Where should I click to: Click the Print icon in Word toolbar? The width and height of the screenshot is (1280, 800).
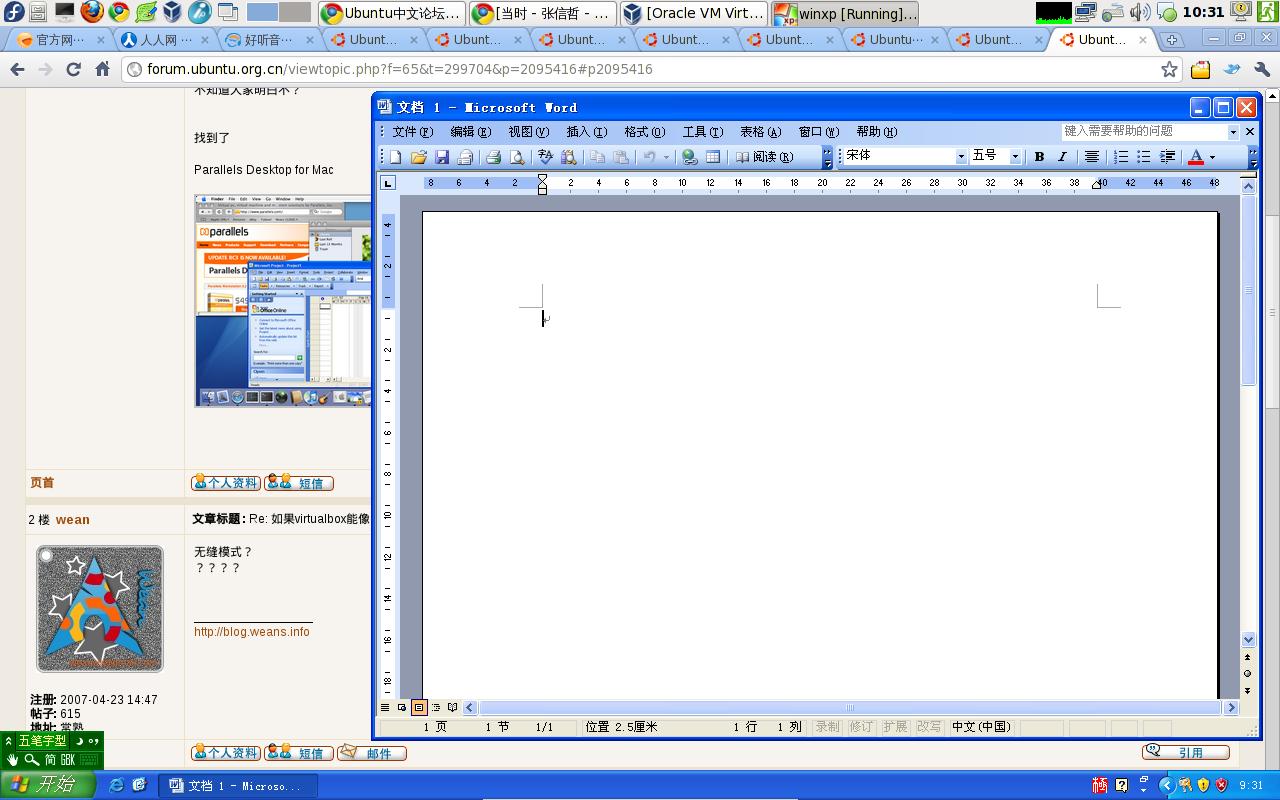tap(493, 157)
